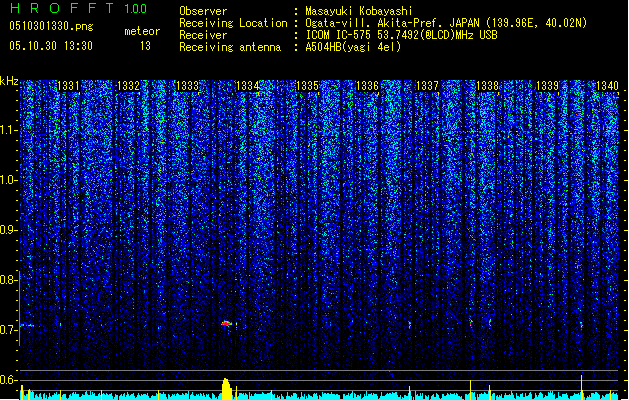
Task: Click the 'Receiving antenna' label
Action: [x=230, y=47]
